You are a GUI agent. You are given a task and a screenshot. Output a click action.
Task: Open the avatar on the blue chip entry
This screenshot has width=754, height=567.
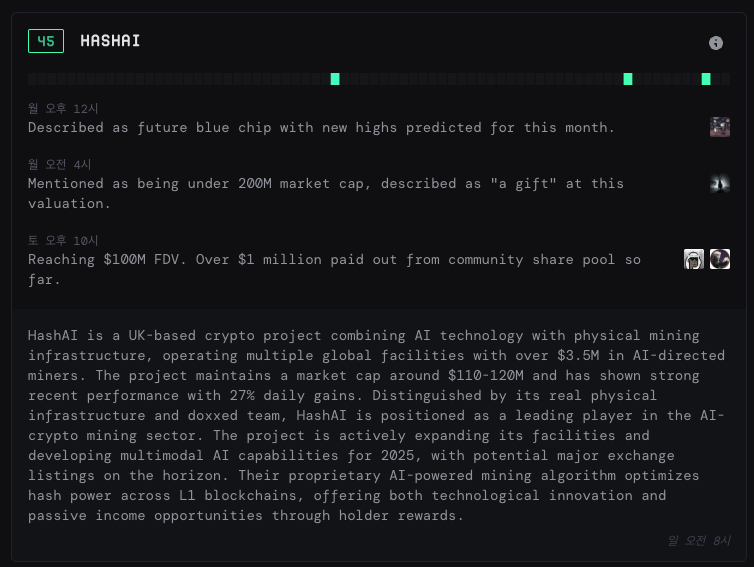[720, 127]
